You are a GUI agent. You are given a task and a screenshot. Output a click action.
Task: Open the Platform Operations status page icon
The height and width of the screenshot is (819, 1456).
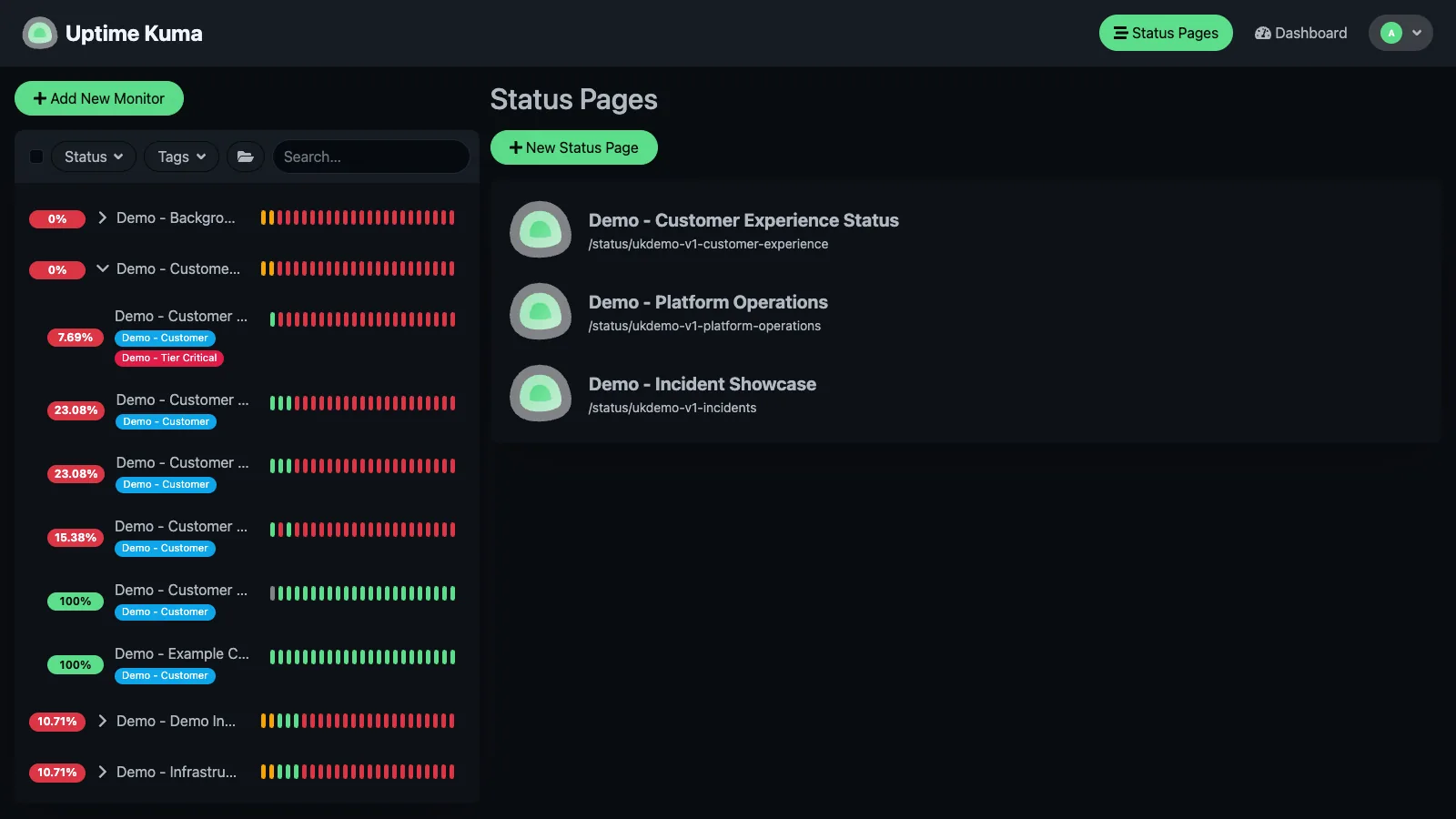pos(541,311)
